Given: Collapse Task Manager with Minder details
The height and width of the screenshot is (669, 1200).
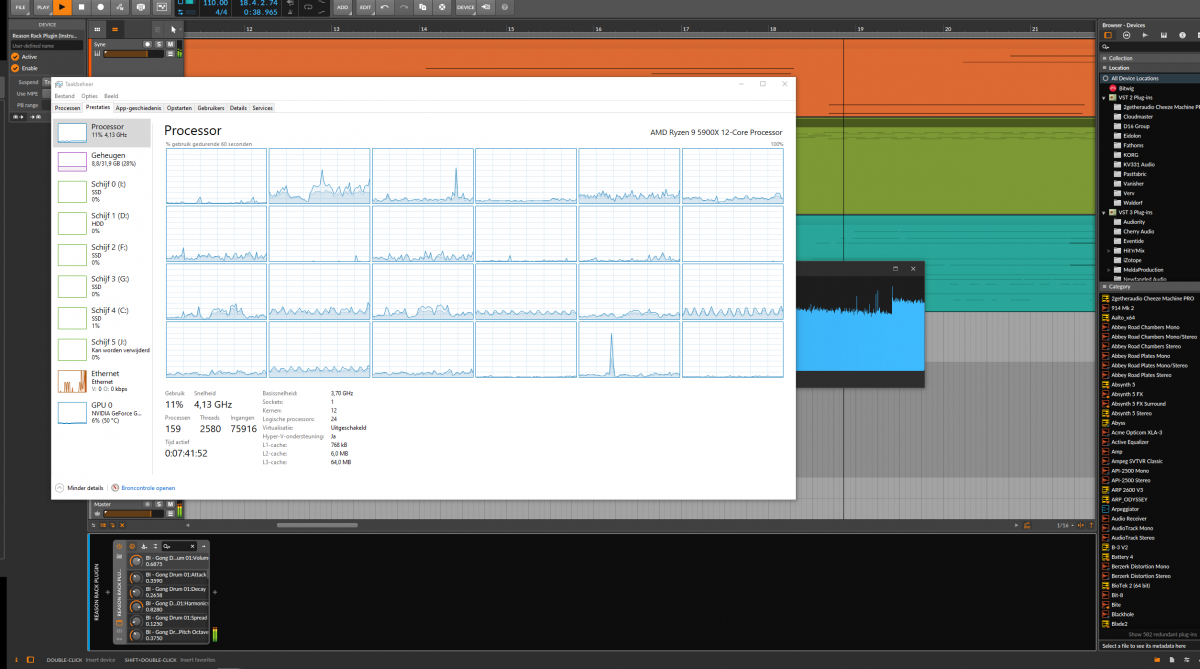Looking at the screenshot, I should [x=80, y=487].
